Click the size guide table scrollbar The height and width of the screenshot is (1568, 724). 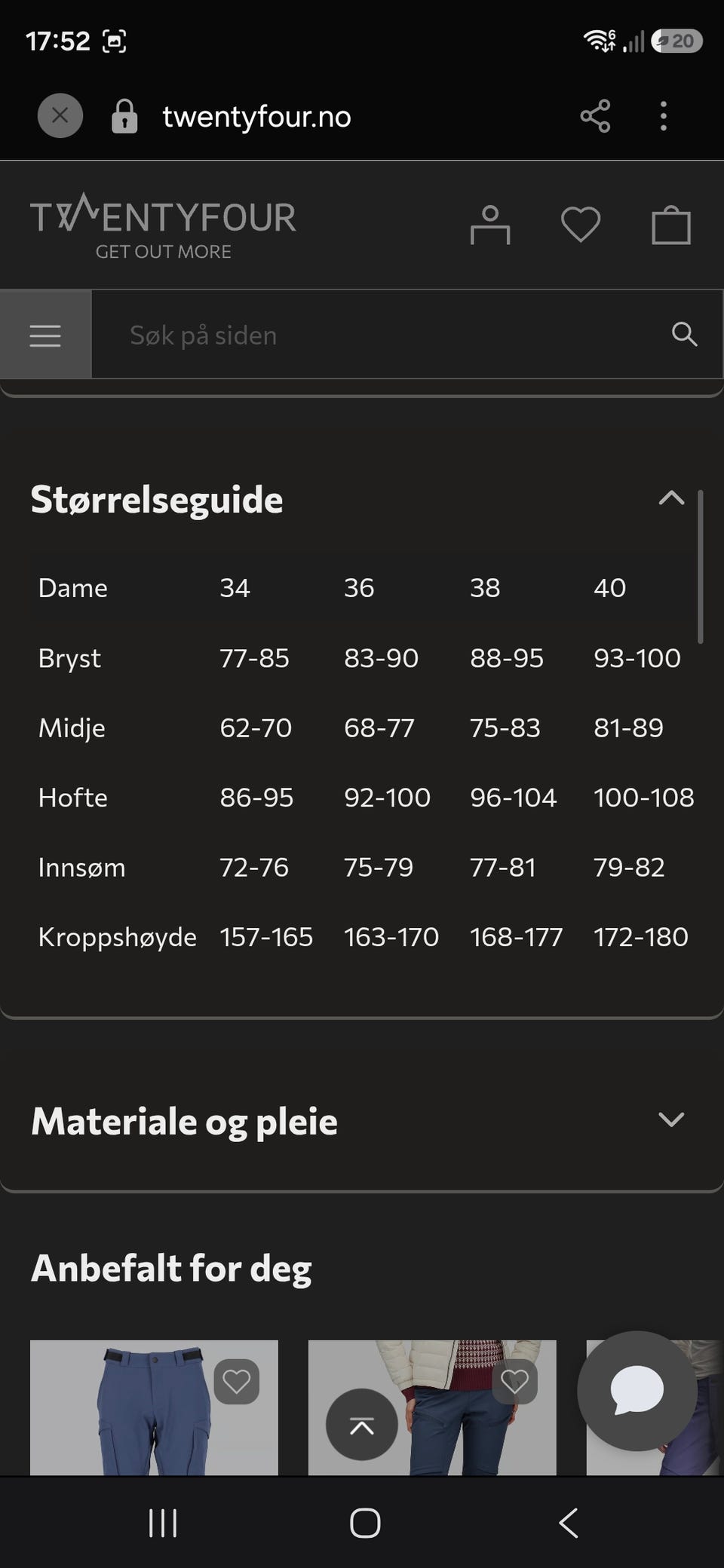tap(701, 566)
